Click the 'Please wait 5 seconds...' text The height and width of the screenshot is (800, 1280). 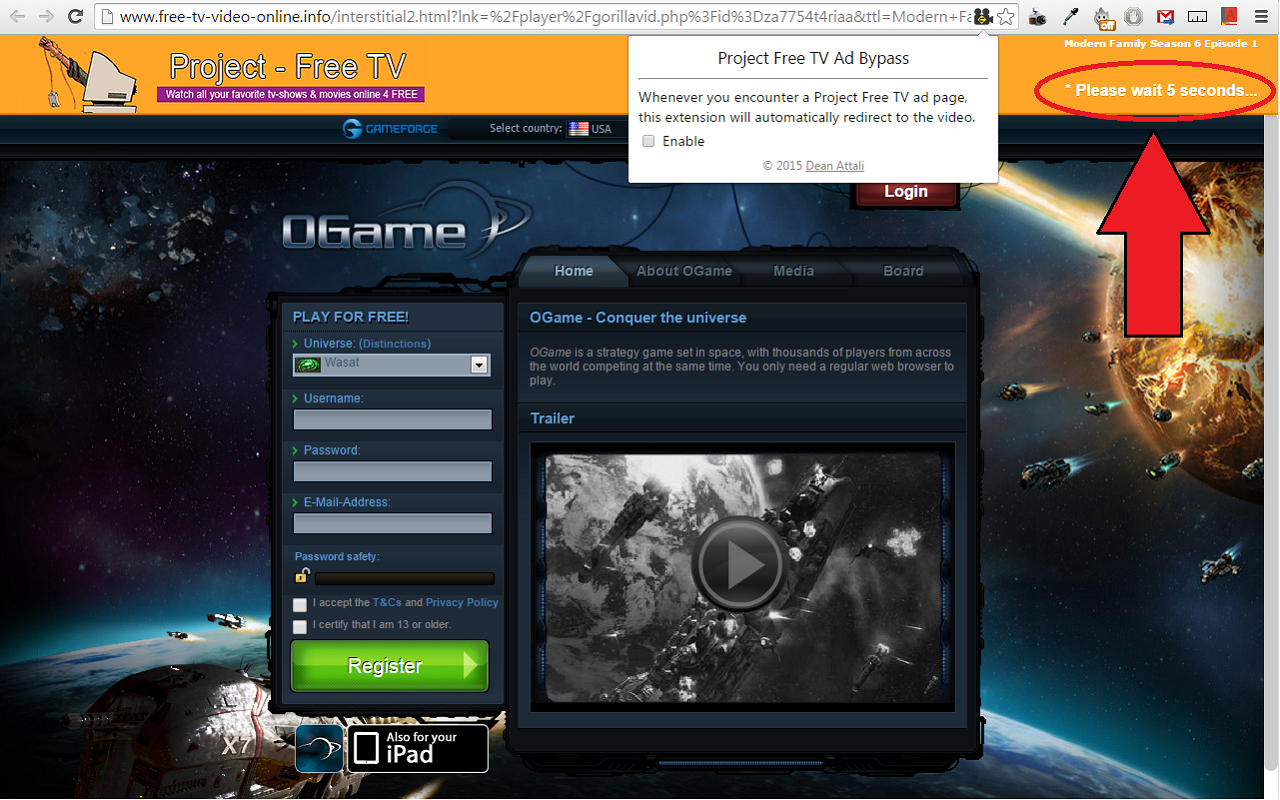coord(1161,91)
